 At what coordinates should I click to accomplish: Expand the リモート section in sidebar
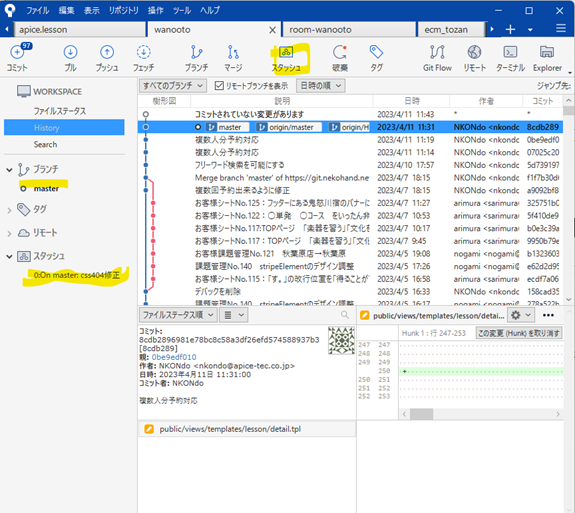(9, 233)
